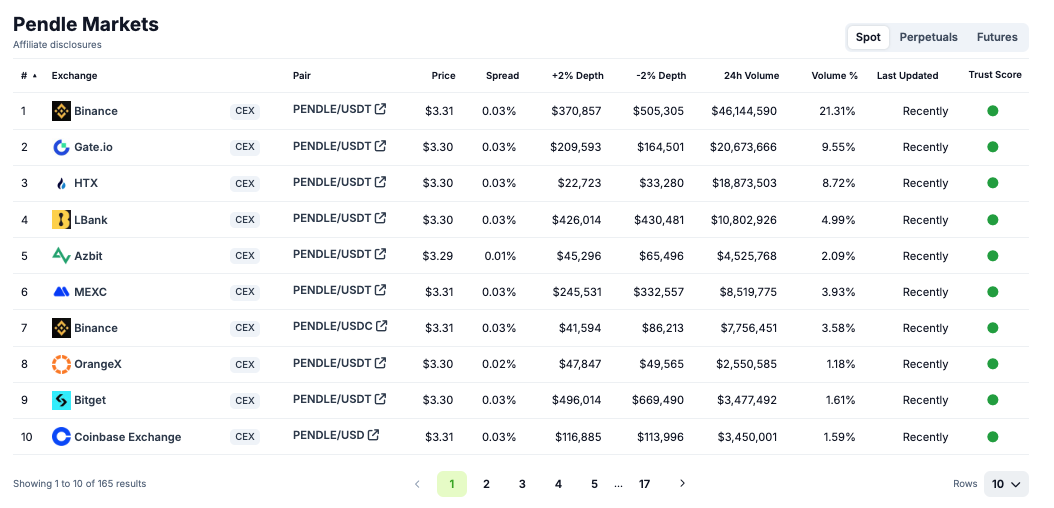Click the MEXC exchange logo
This screenshot has height=508, width=1054.
(61, 292)
